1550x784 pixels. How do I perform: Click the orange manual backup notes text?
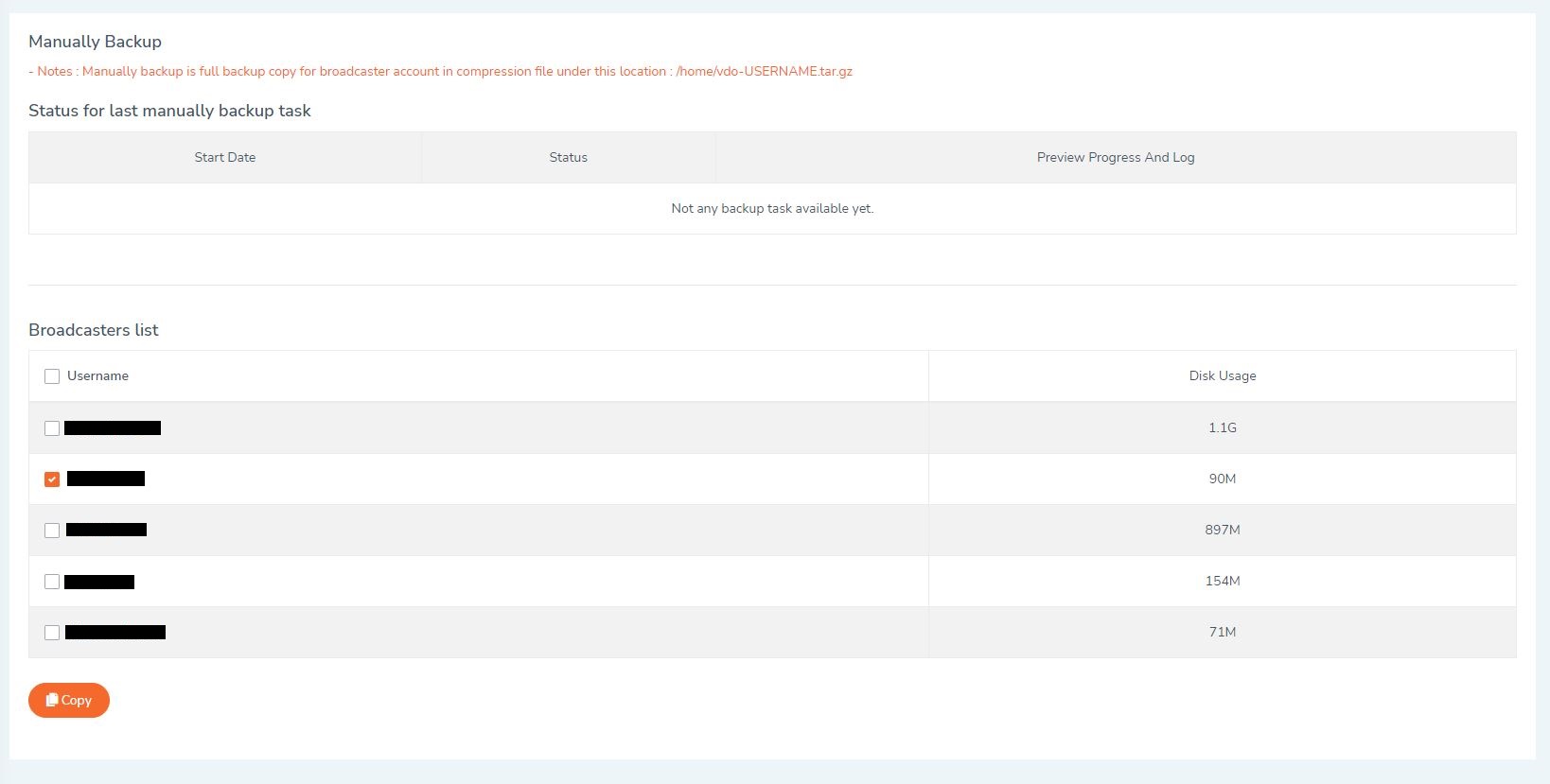click(x=440, y=71)
